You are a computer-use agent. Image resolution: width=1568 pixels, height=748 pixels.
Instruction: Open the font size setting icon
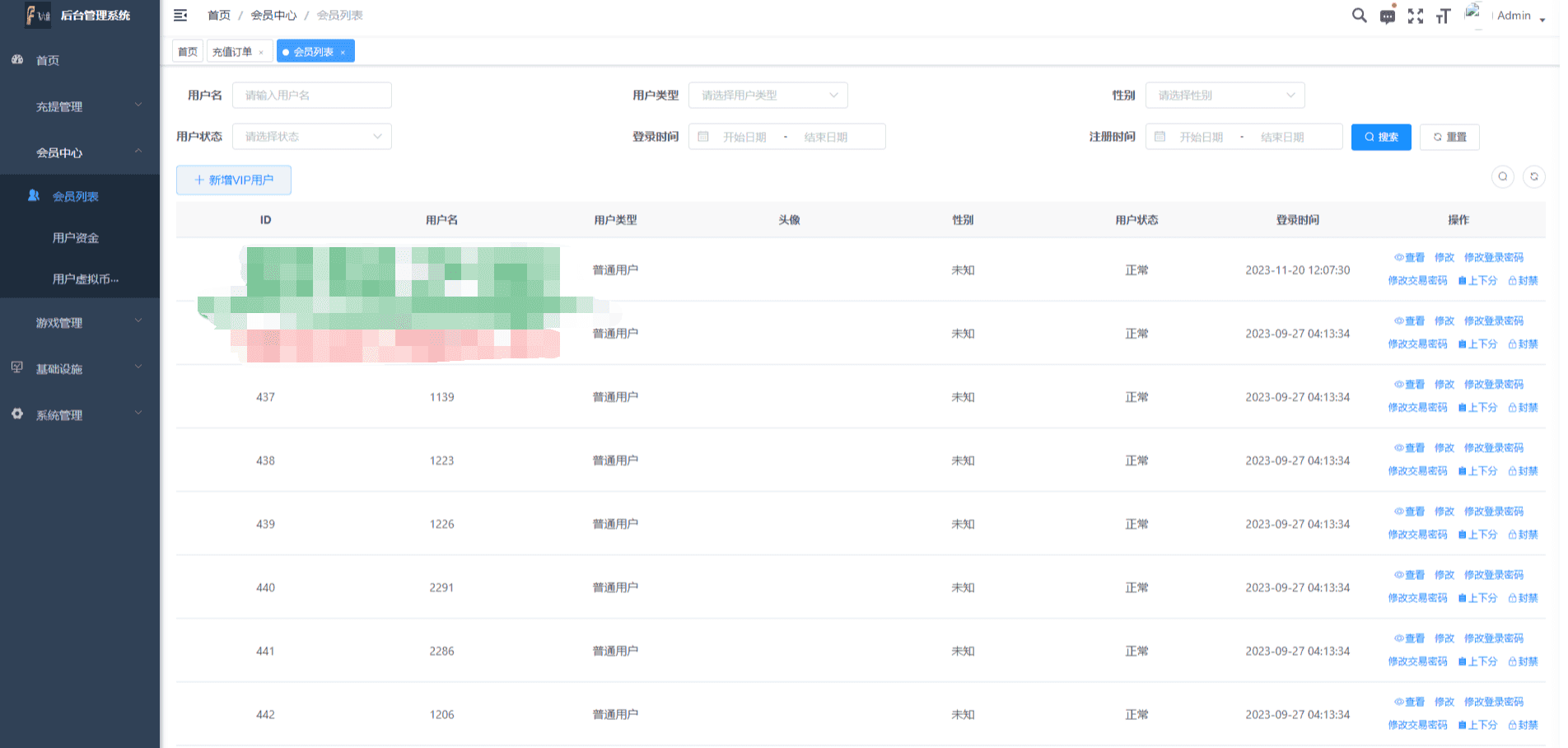[x=1443, y=16]
